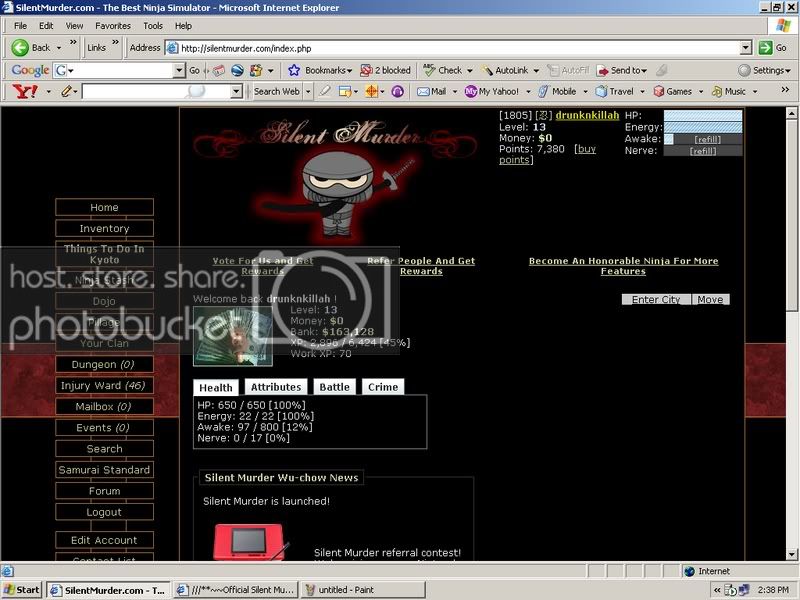Click the player avatar thumbnail
Screen dimensions: 800x600
(233, 336)
